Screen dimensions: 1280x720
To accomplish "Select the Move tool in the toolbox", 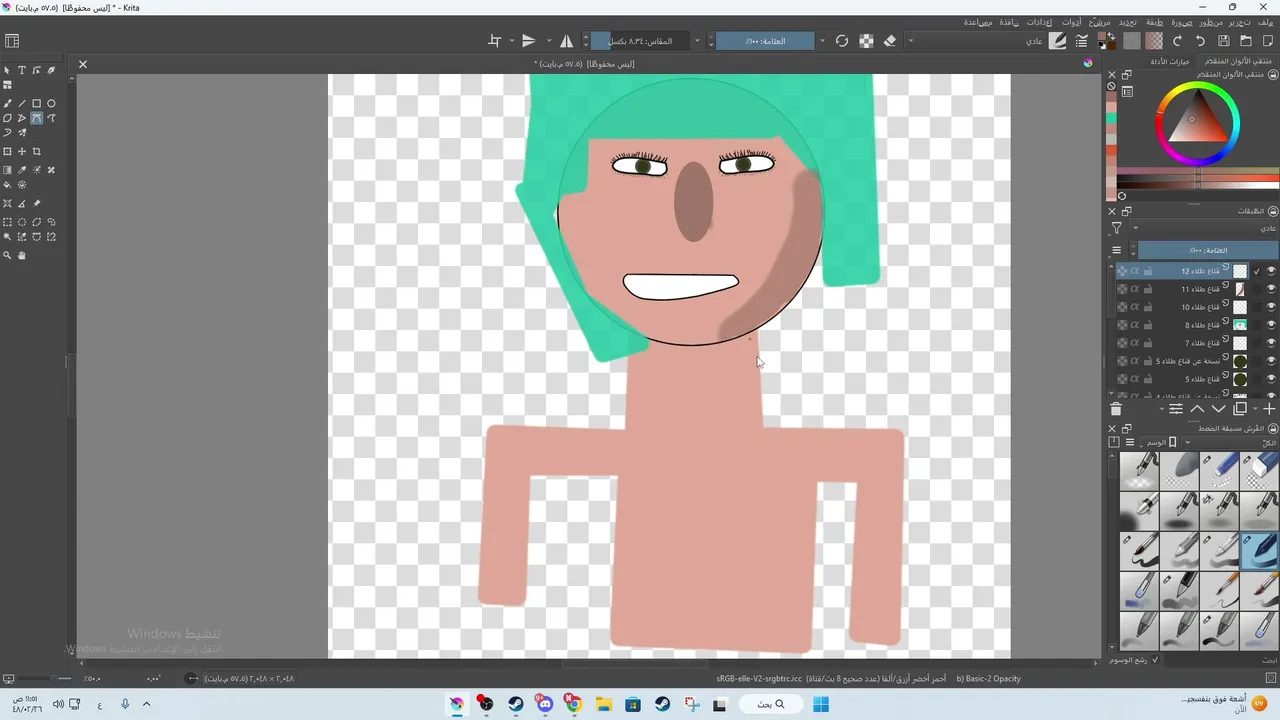I will 22,151.
